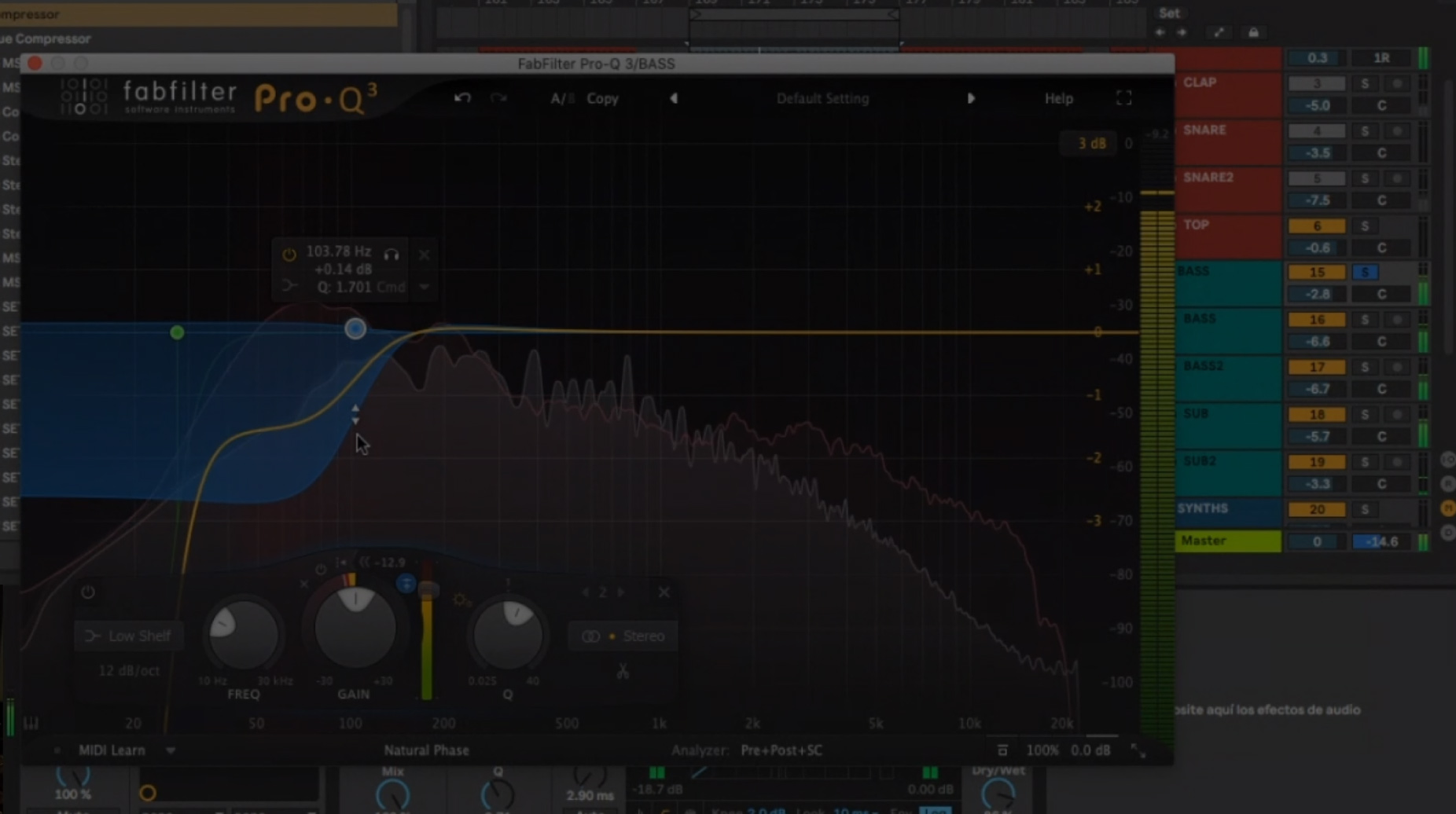Viewport: 1456px width, 814px height.
Task: Select the Master track header
Action: point(1229,541)
